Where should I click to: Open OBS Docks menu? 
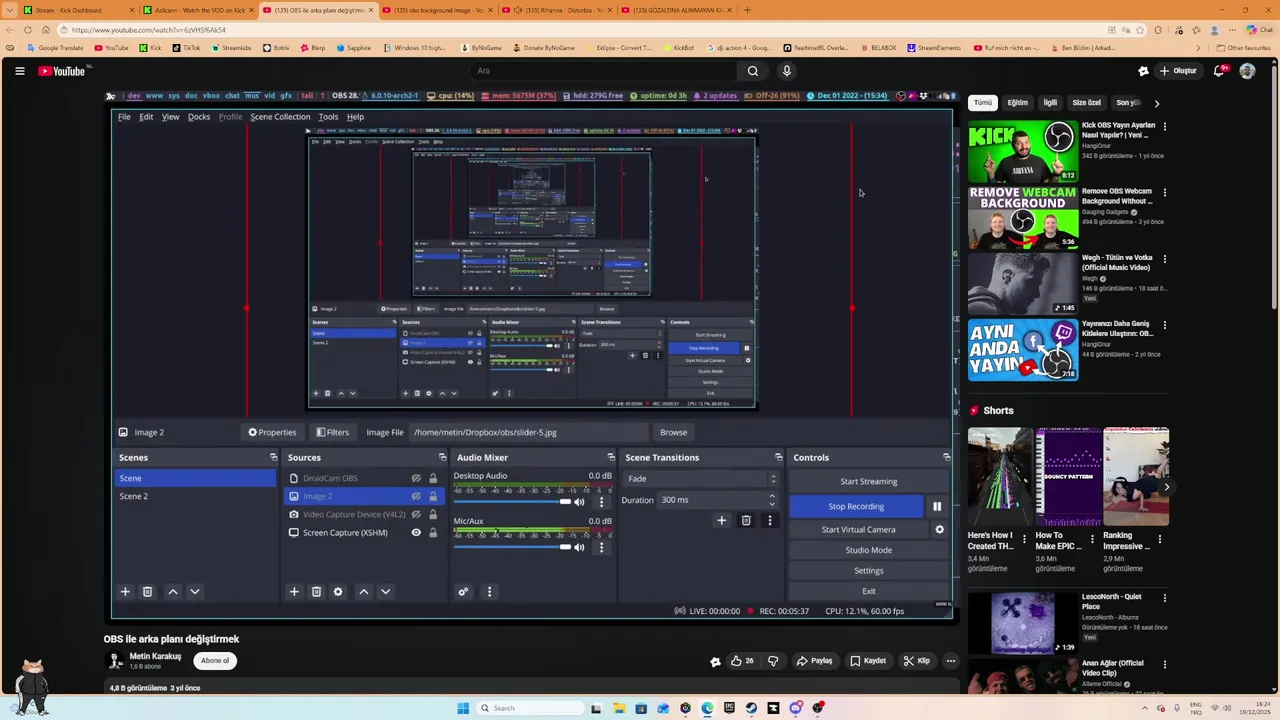coord(199,117)
